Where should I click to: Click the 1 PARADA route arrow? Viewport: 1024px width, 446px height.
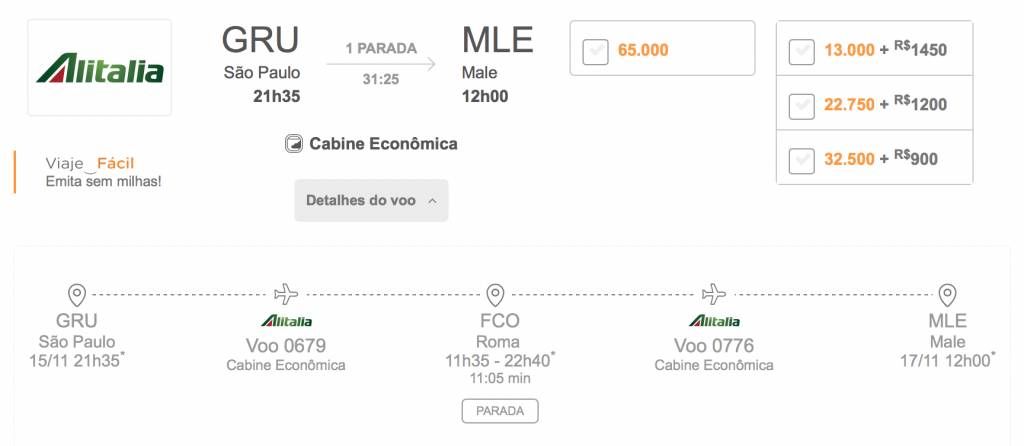tap(381, 64)
